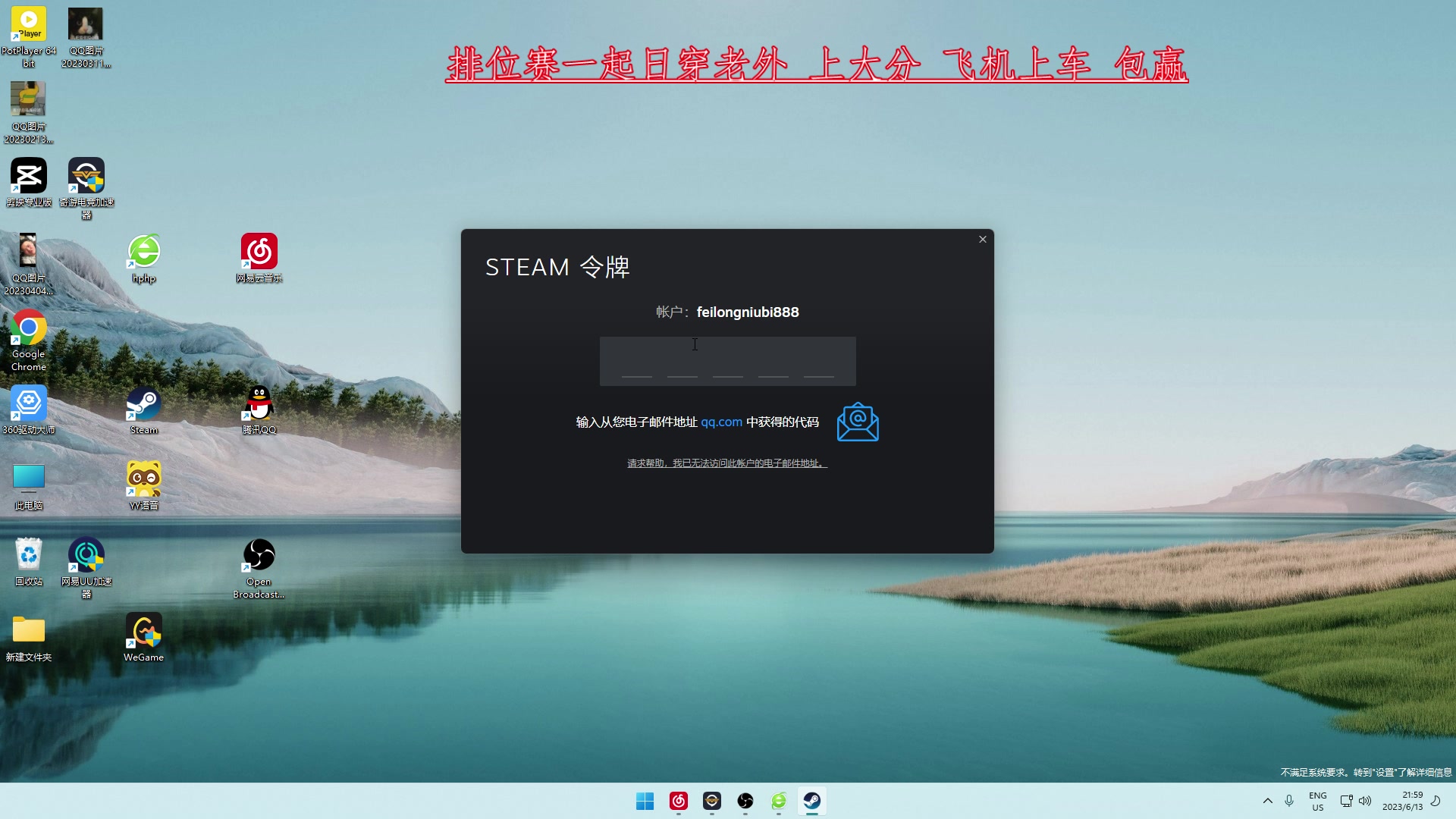Open the volume control tray icon
The image size is (1456, 819).
(1365, 801)
